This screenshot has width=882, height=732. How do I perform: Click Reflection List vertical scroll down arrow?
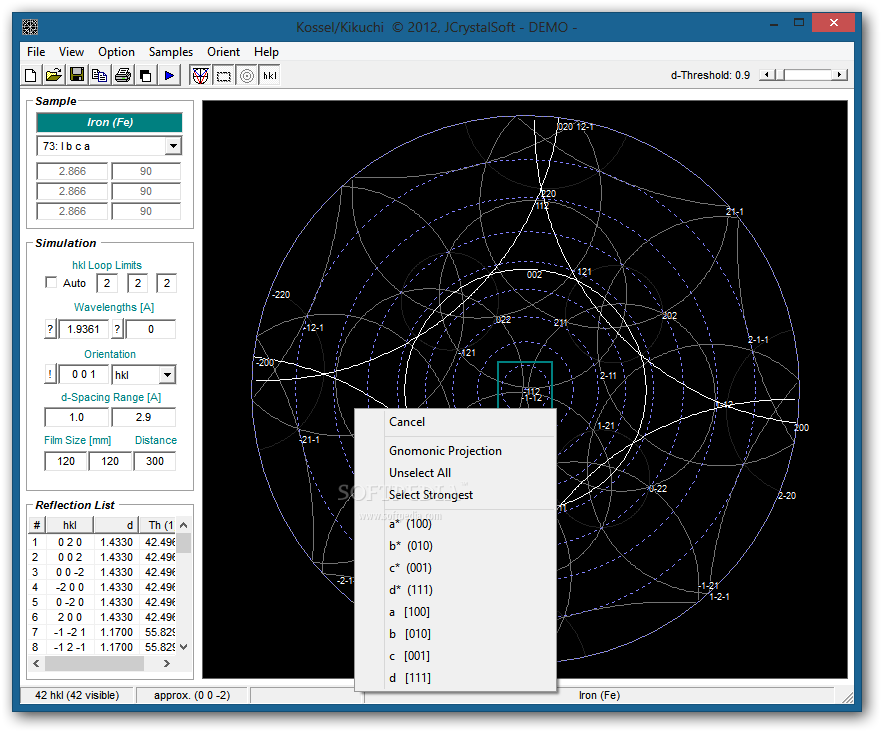coord(183,647)
